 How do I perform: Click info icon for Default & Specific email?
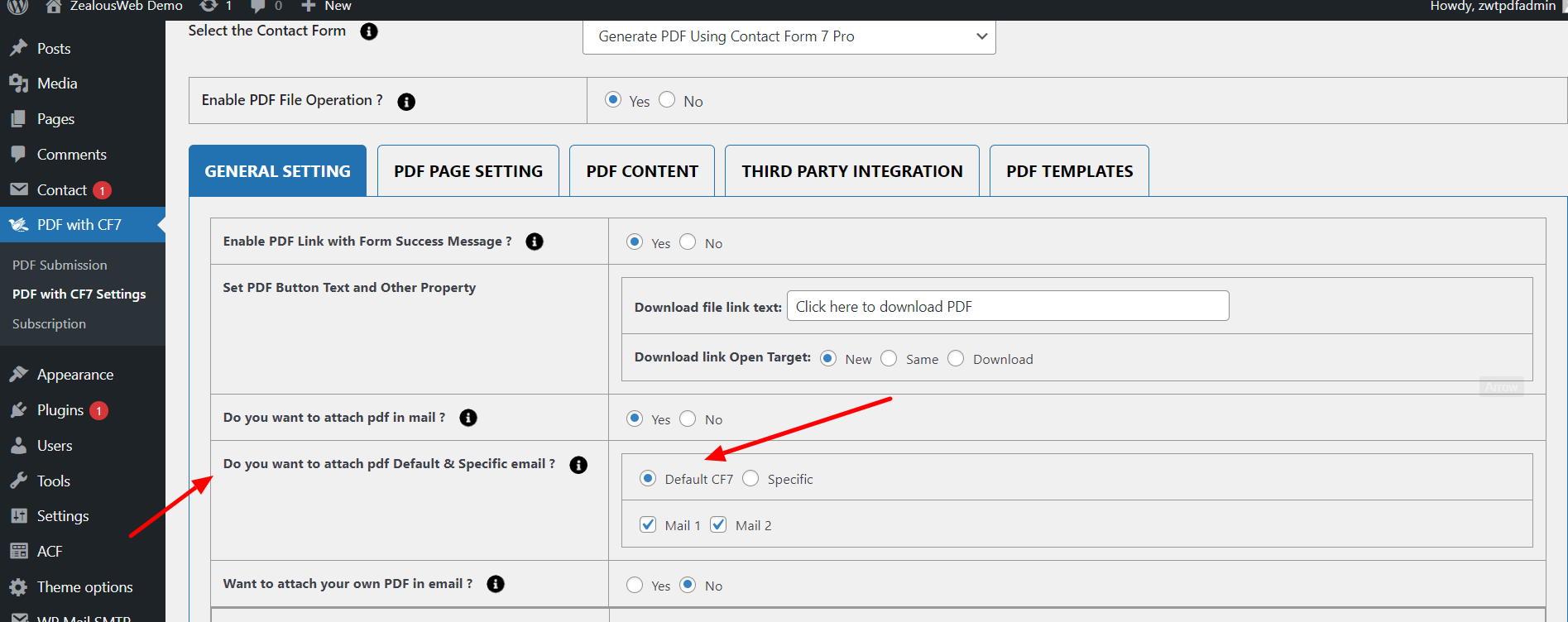click(x=578, y=465)
